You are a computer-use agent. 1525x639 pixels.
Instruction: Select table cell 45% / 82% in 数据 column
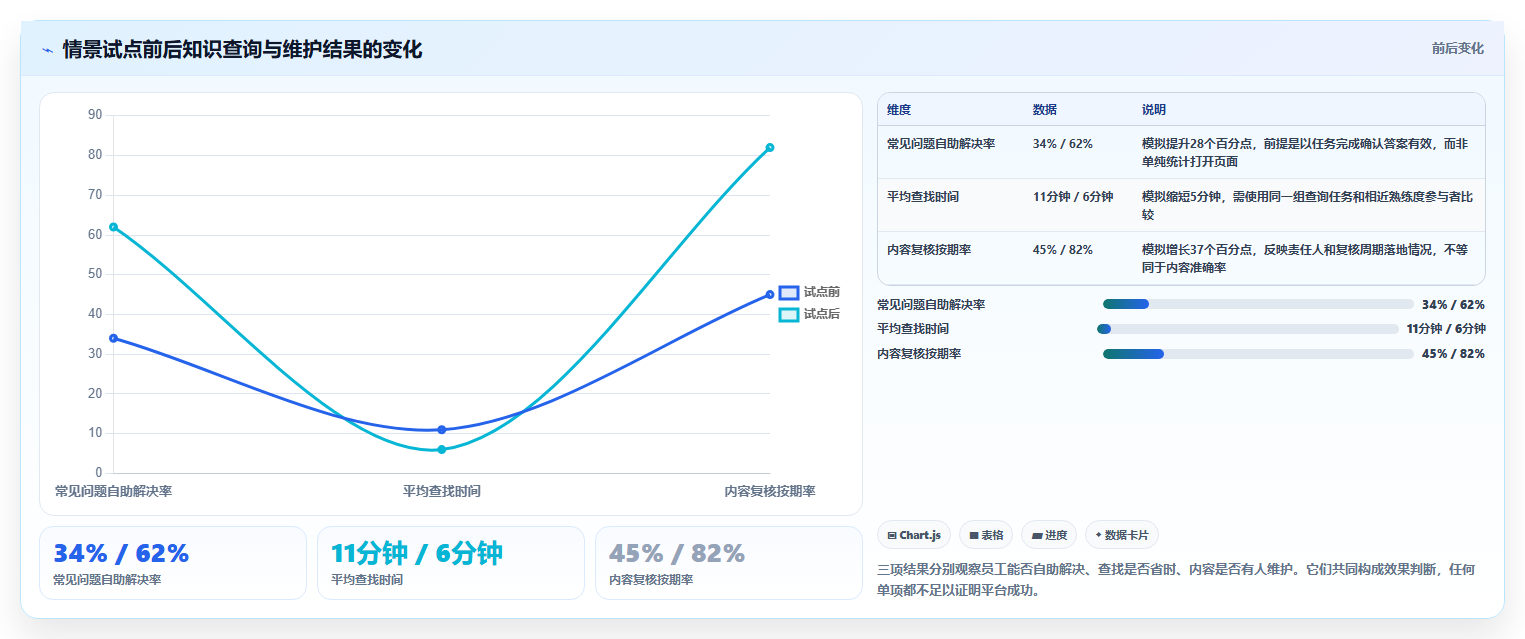pos(1063,250)
